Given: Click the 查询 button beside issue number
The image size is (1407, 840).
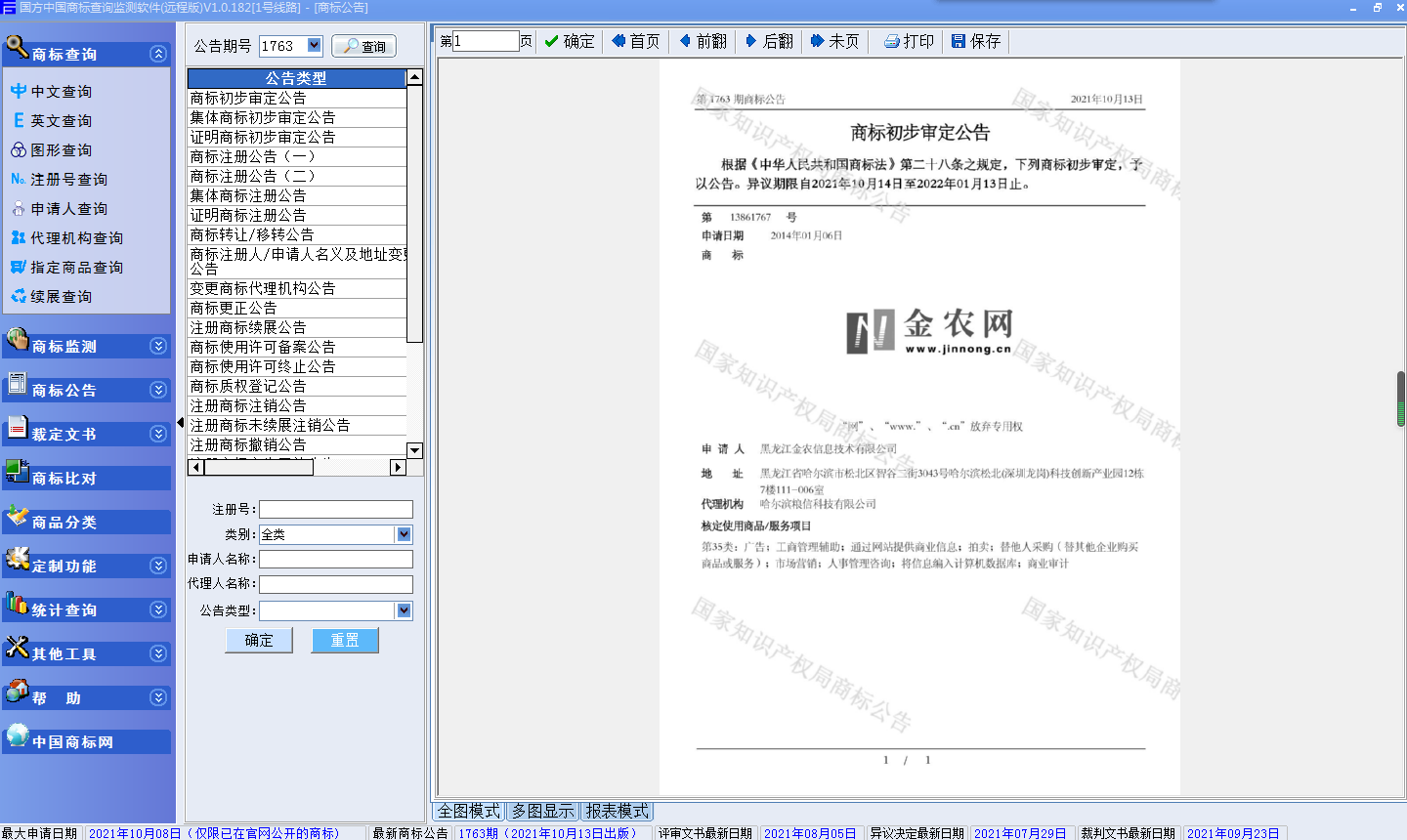Looking at the screenshot, I should 363,46.
